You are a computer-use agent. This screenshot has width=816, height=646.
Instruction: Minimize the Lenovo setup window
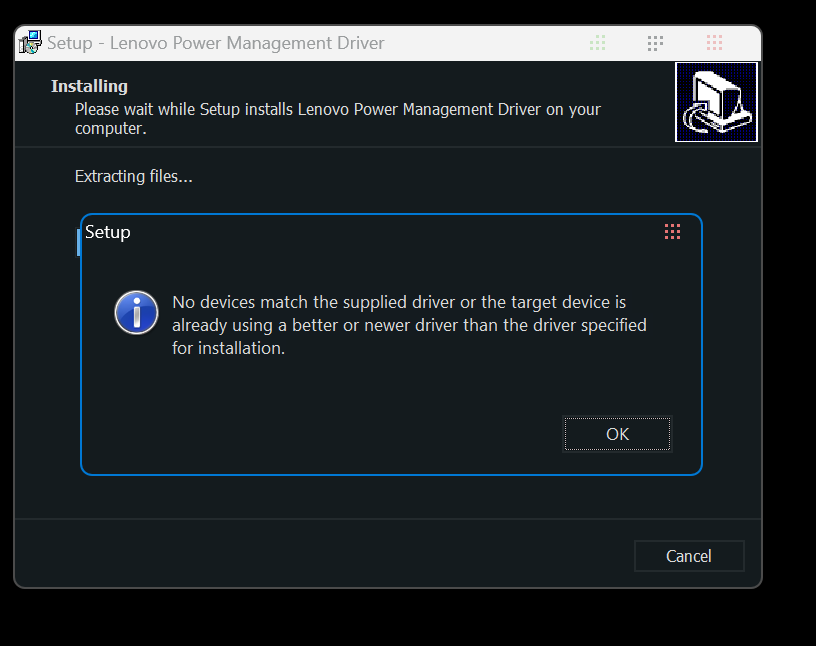tap(597, 43)
